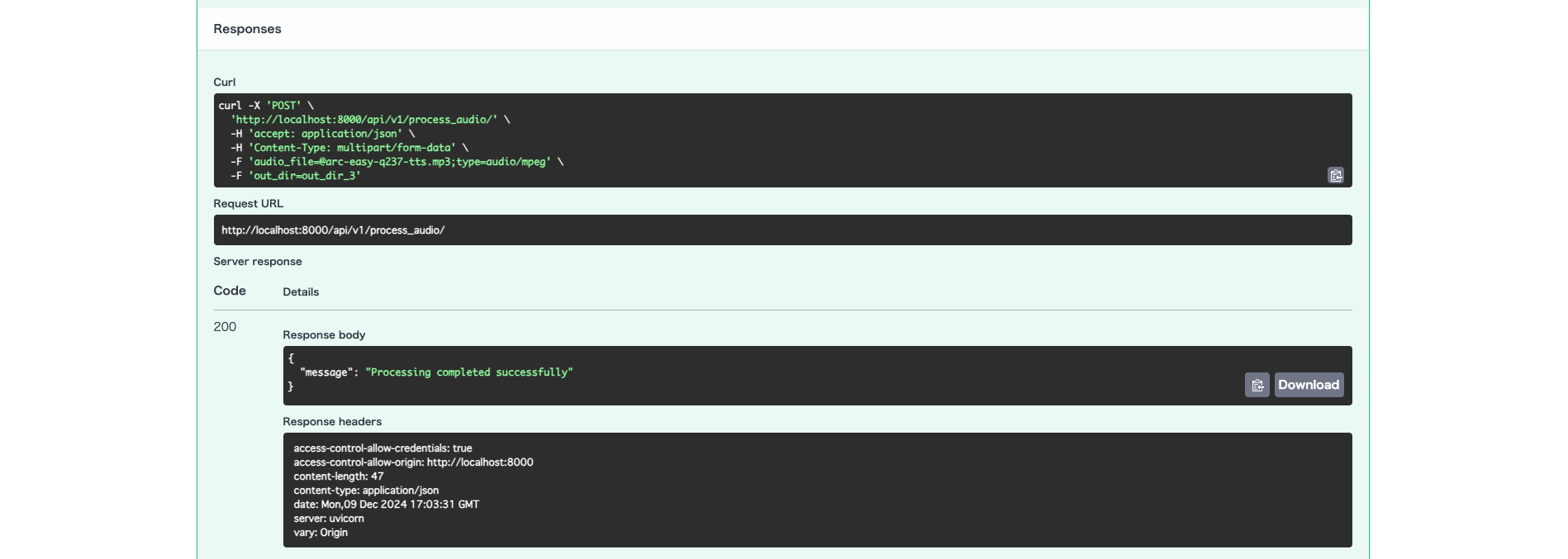Click the server: uvicorn header
The height and width of the screenshot is (559, 1568).
pos(329,519)
